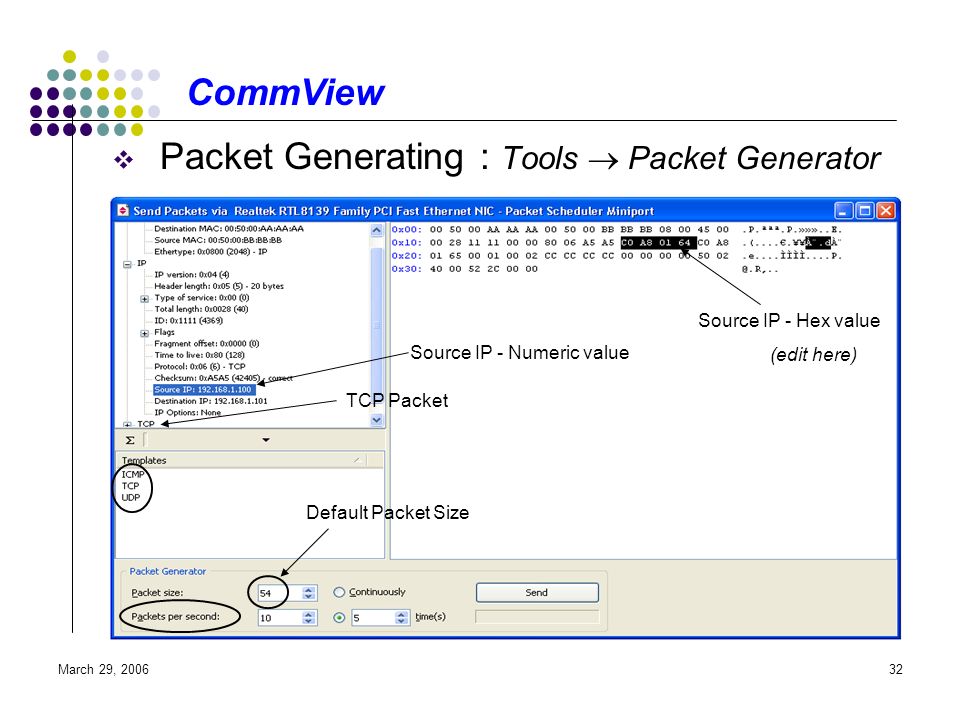Expand the Type of service node
Image resolution: width=960 pixels, height=720 pixels.
pyautogui.click(x=144, y=299)
